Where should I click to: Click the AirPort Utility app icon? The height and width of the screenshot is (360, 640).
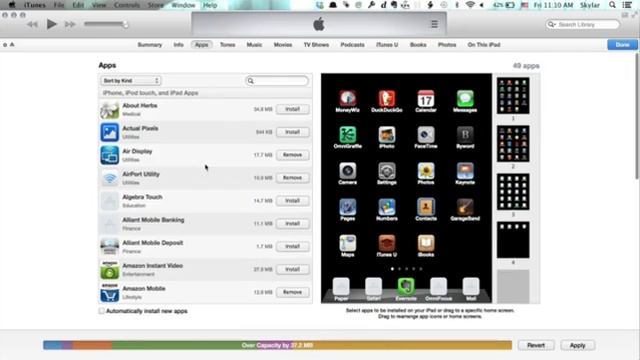[x=109, y=178]
